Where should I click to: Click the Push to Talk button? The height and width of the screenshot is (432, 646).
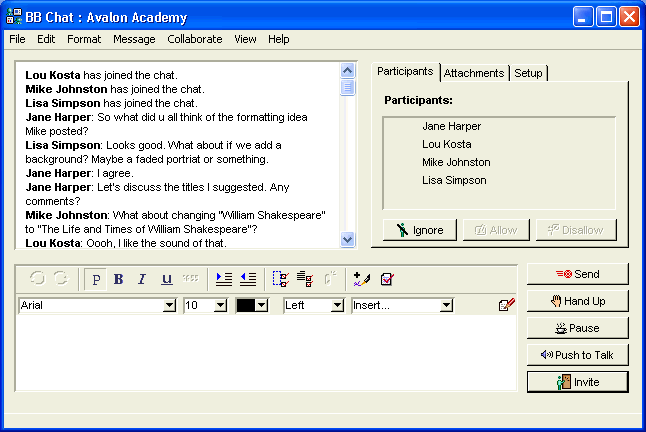click(577, 354)
